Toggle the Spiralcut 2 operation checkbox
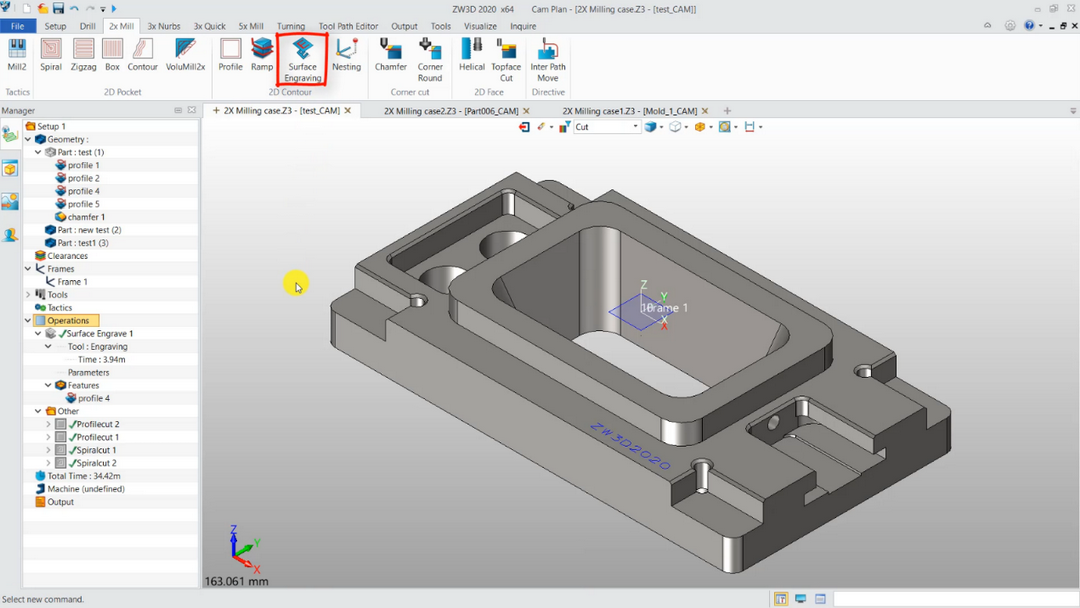 (x=61, y=463)
